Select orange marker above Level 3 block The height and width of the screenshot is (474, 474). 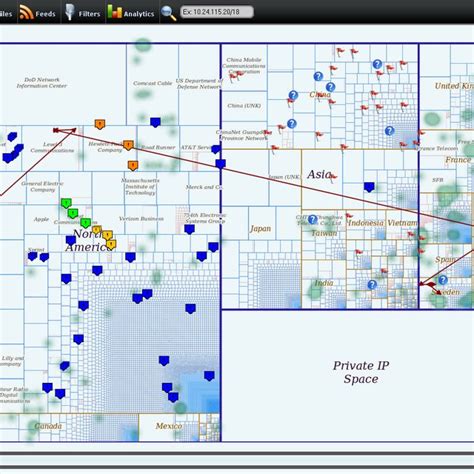[x=100, y=124]
